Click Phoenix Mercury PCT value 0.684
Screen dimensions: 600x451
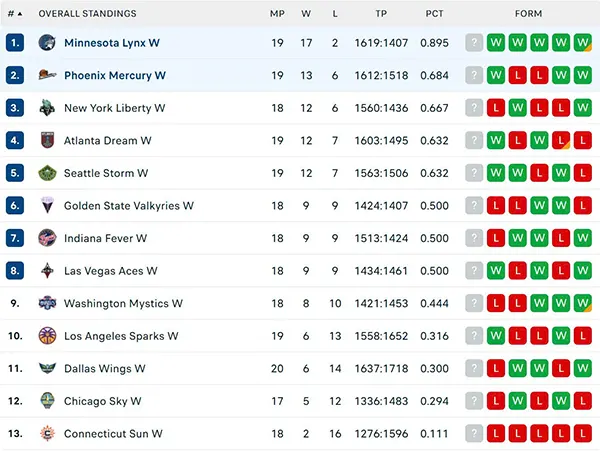434,75
